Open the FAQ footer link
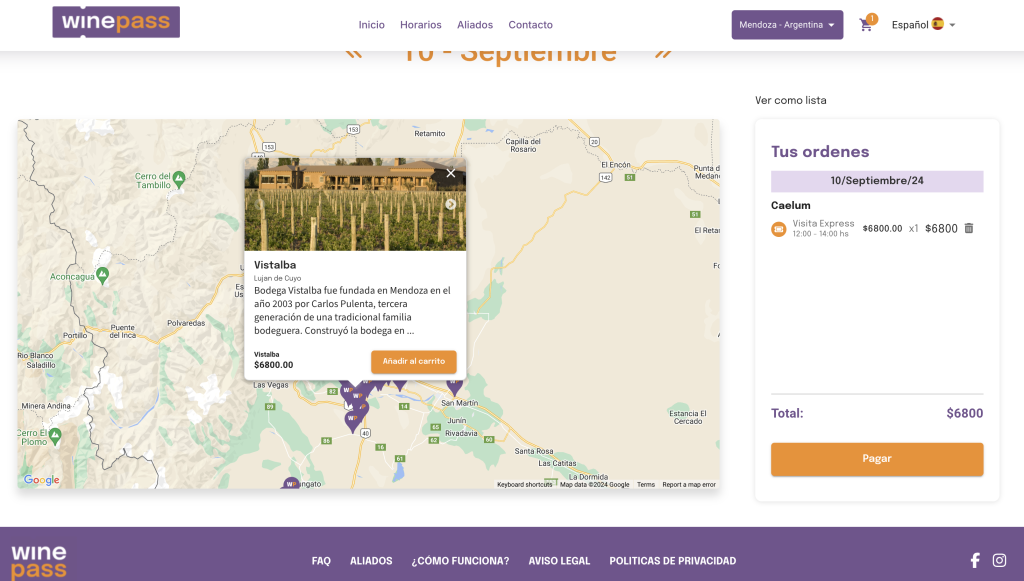 (321, 561)
